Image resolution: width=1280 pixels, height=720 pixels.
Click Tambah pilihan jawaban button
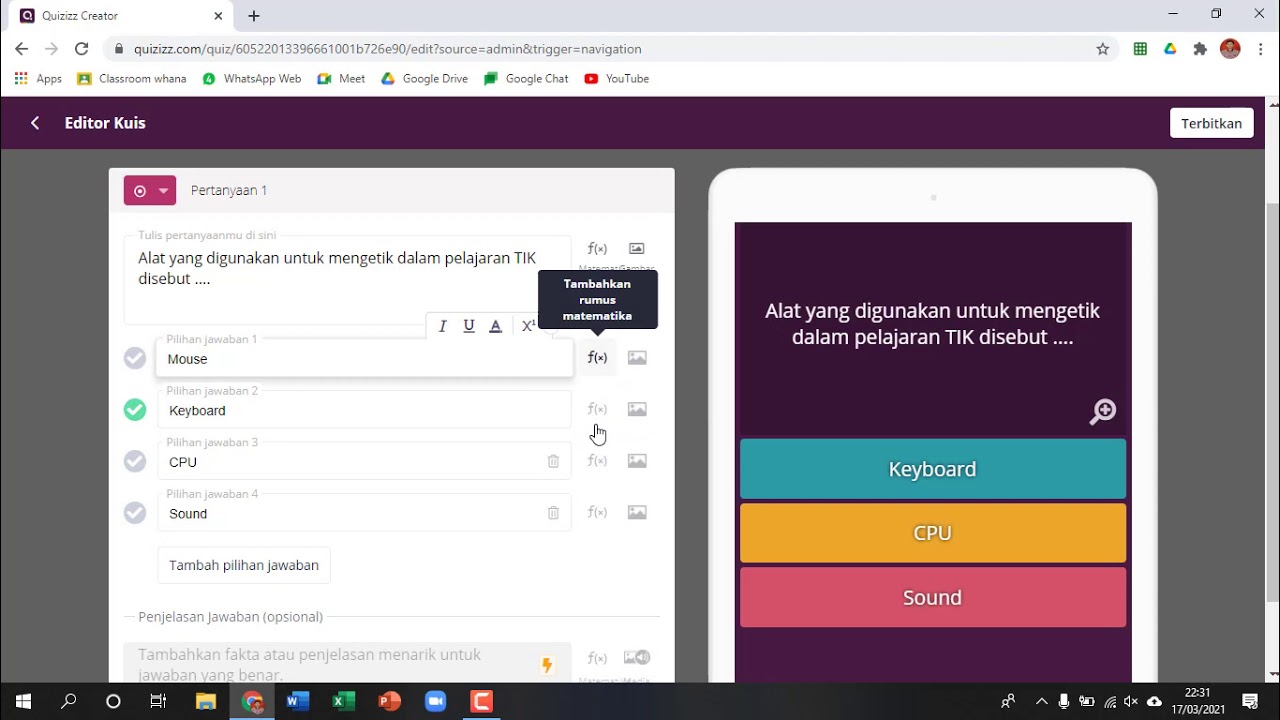pos(244,565)
